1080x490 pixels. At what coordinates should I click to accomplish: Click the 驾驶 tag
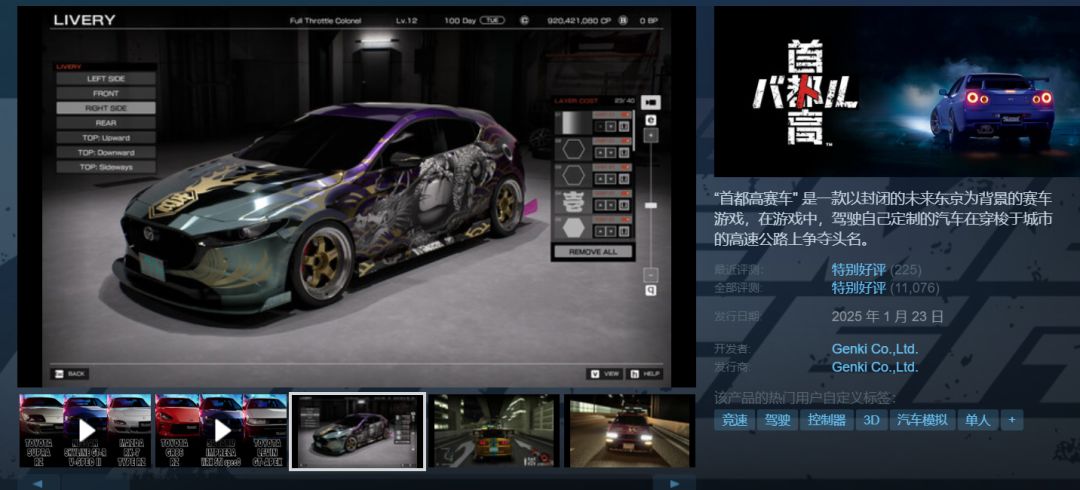tap(777, 420)
